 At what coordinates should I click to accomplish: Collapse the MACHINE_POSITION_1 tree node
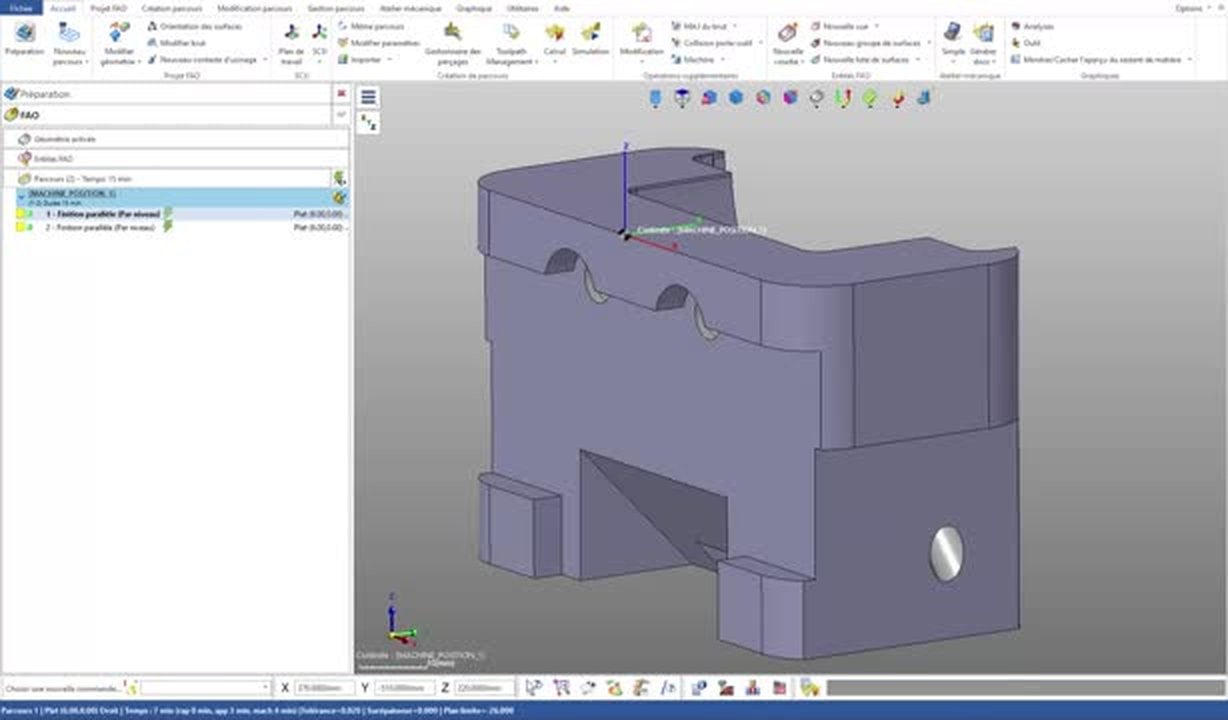21,197
